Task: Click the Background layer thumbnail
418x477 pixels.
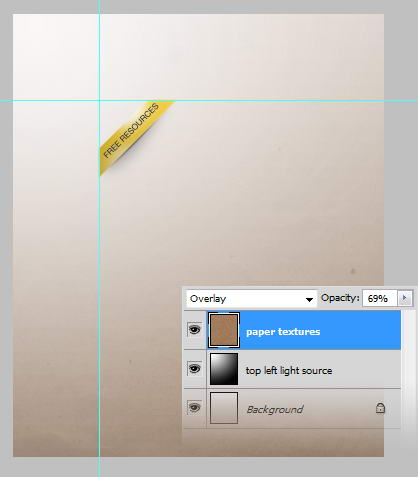Action: [x=224, y=408]
